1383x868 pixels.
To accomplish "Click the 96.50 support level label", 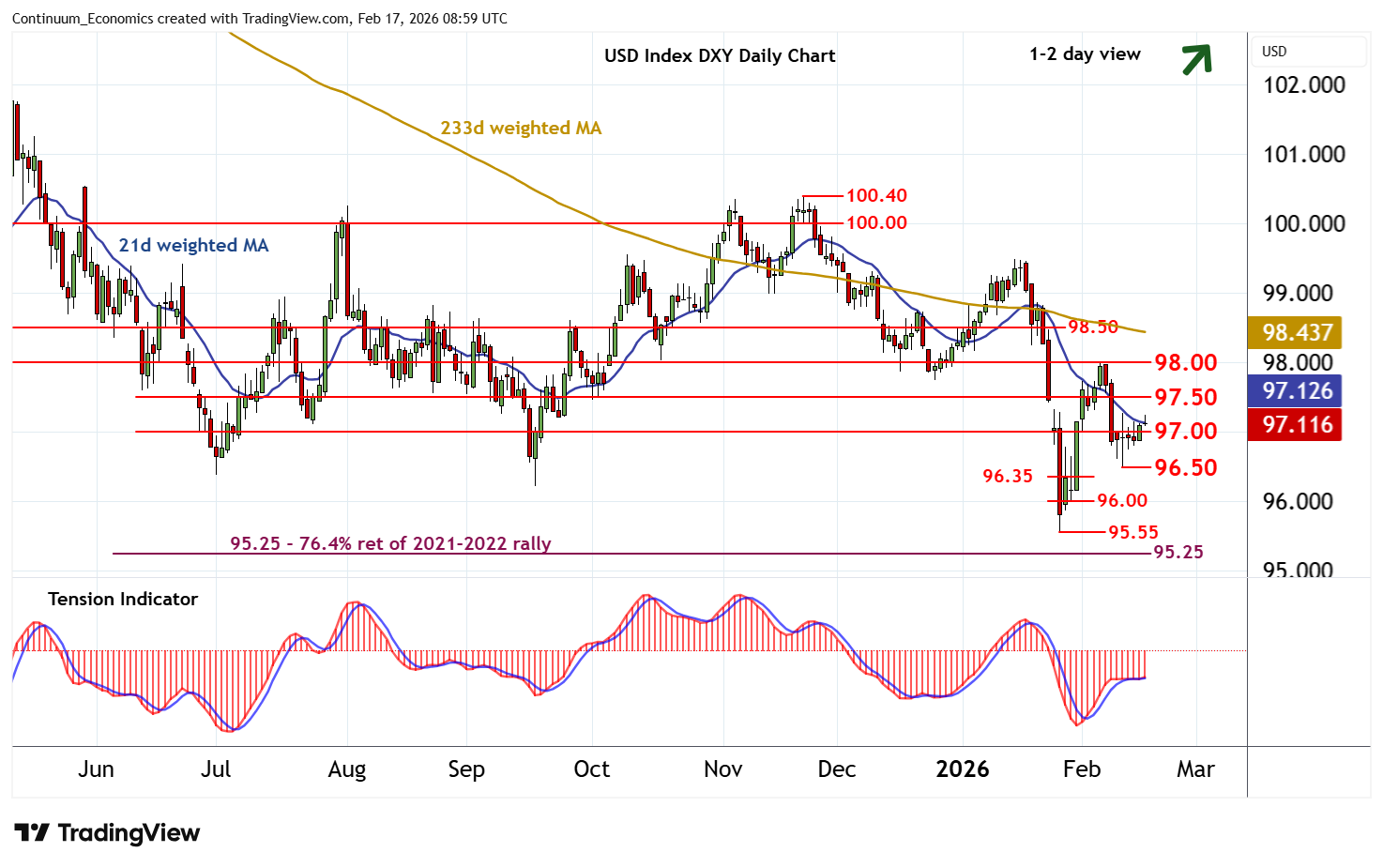I will (1185, 467).
